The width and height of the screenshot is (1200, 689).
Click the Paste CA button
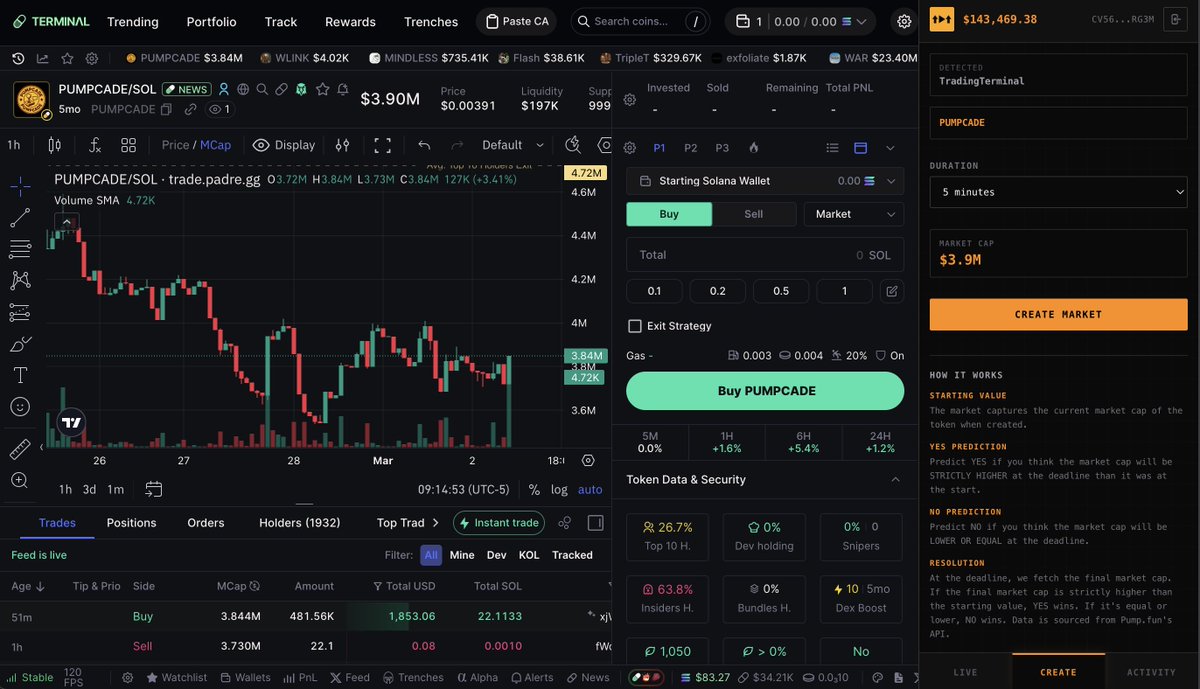coord(516,21)
